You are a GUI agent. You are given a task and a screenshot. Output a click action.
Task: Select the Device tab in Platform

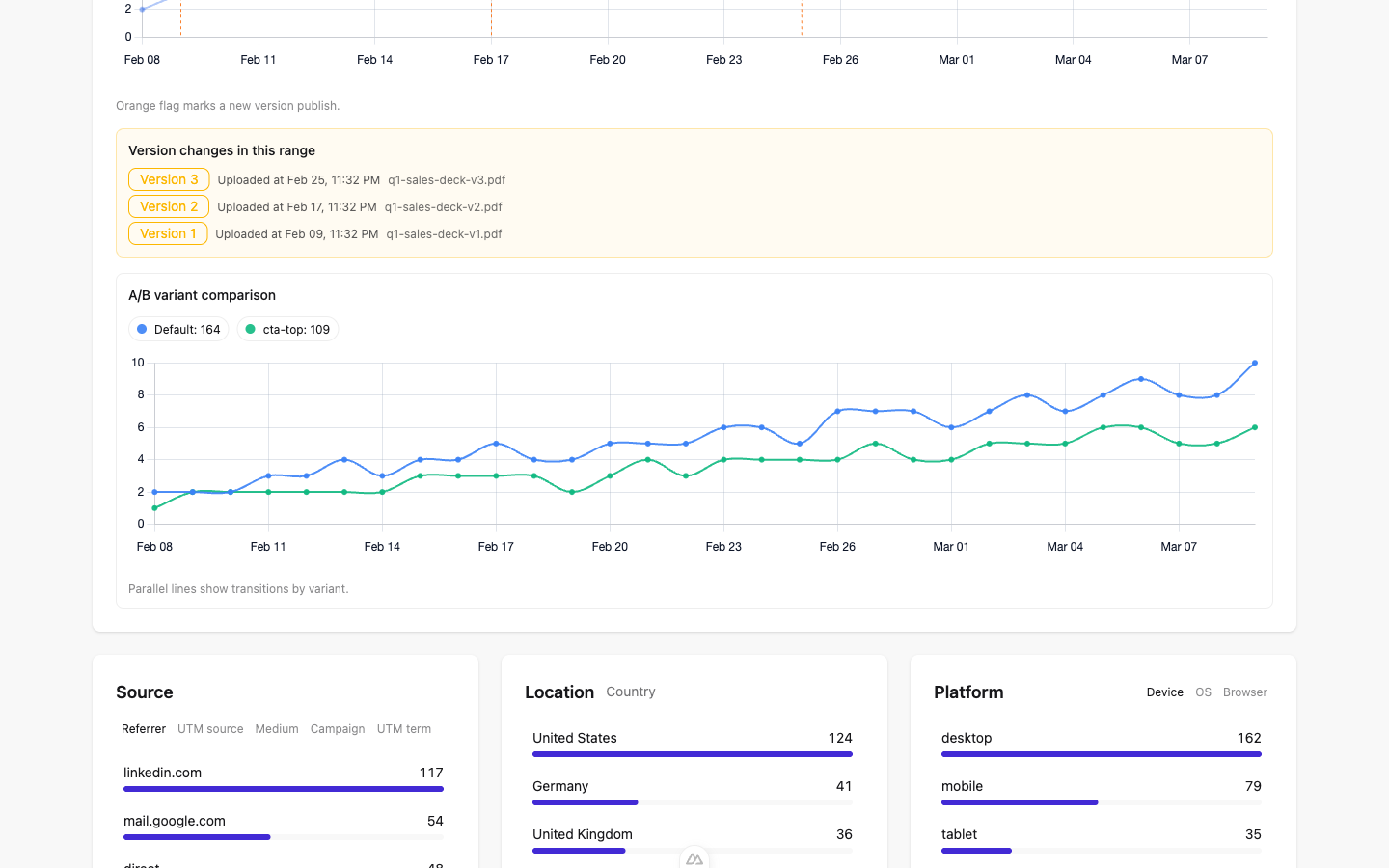(x=1164, y=692)
